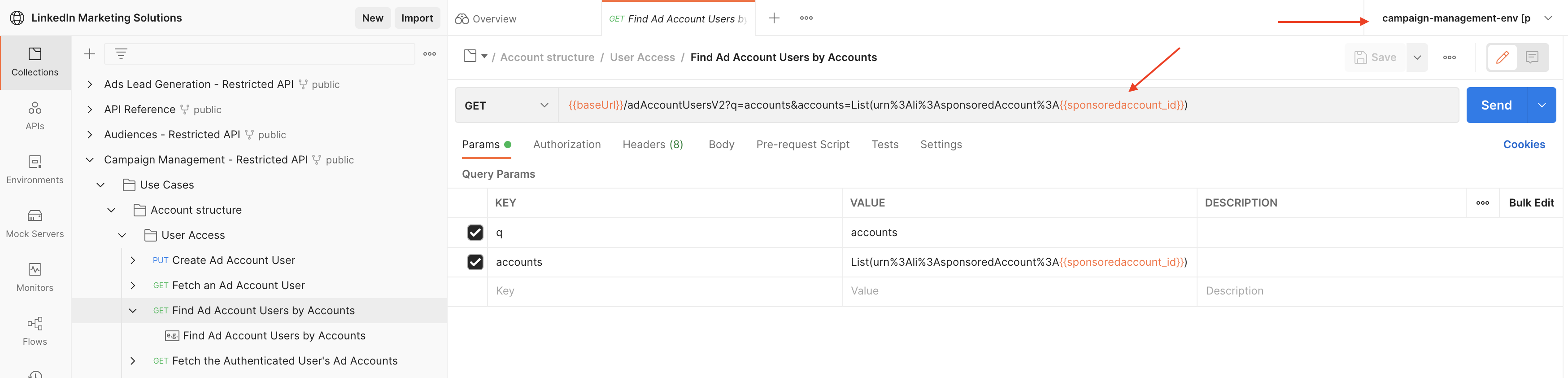The image size is (1568, 378).
Task: Open the collections panel three-dot options
Action: (430, 54)
